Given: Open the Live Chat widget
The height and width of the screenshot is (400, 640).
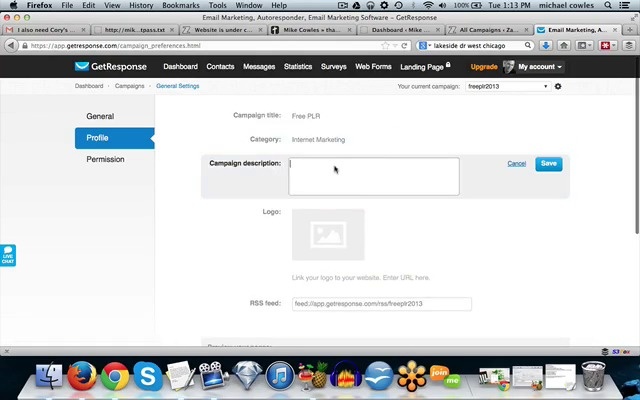Looking at the screenshot, I should click(x=8, y=256).
